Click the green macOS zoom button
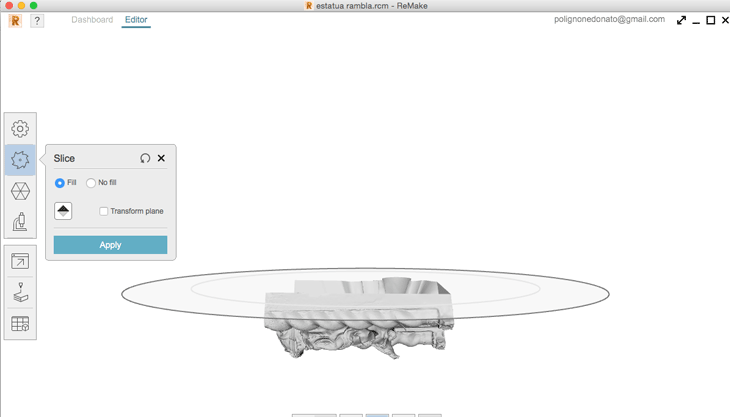 (x=34, y=6)
